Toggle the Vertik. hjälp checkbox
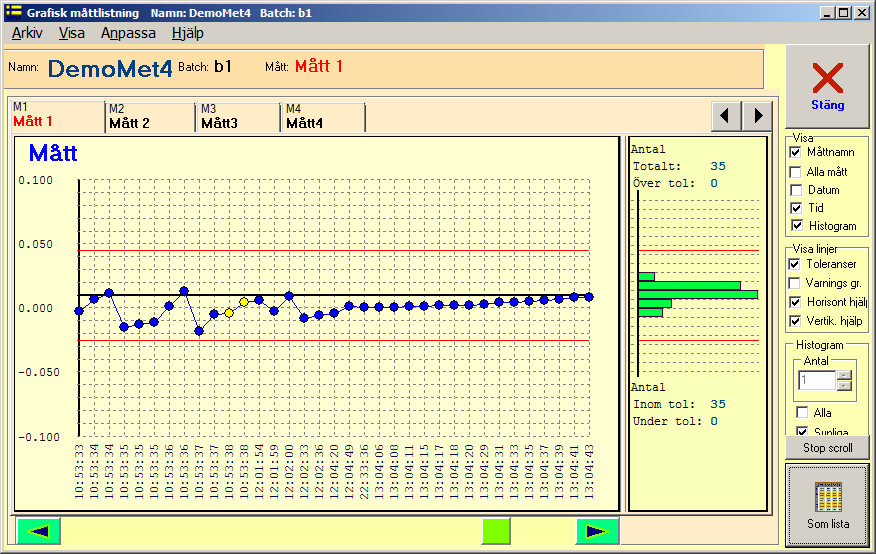Screen dimensions: 876x554 [x=795, y=321]
